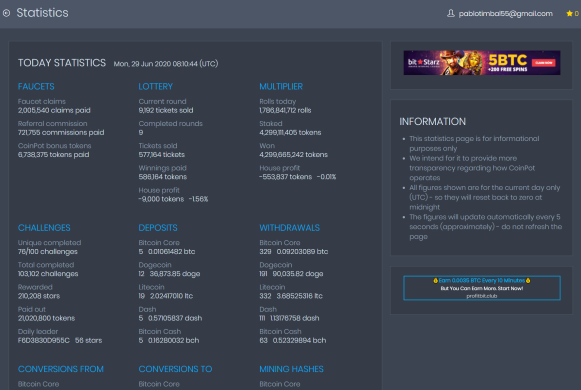The height and width of the screenshot is (390, 581).
Task: Click the 36,873.85 doge deposit value
Action: pyautogui.click(x=175, y=274)
